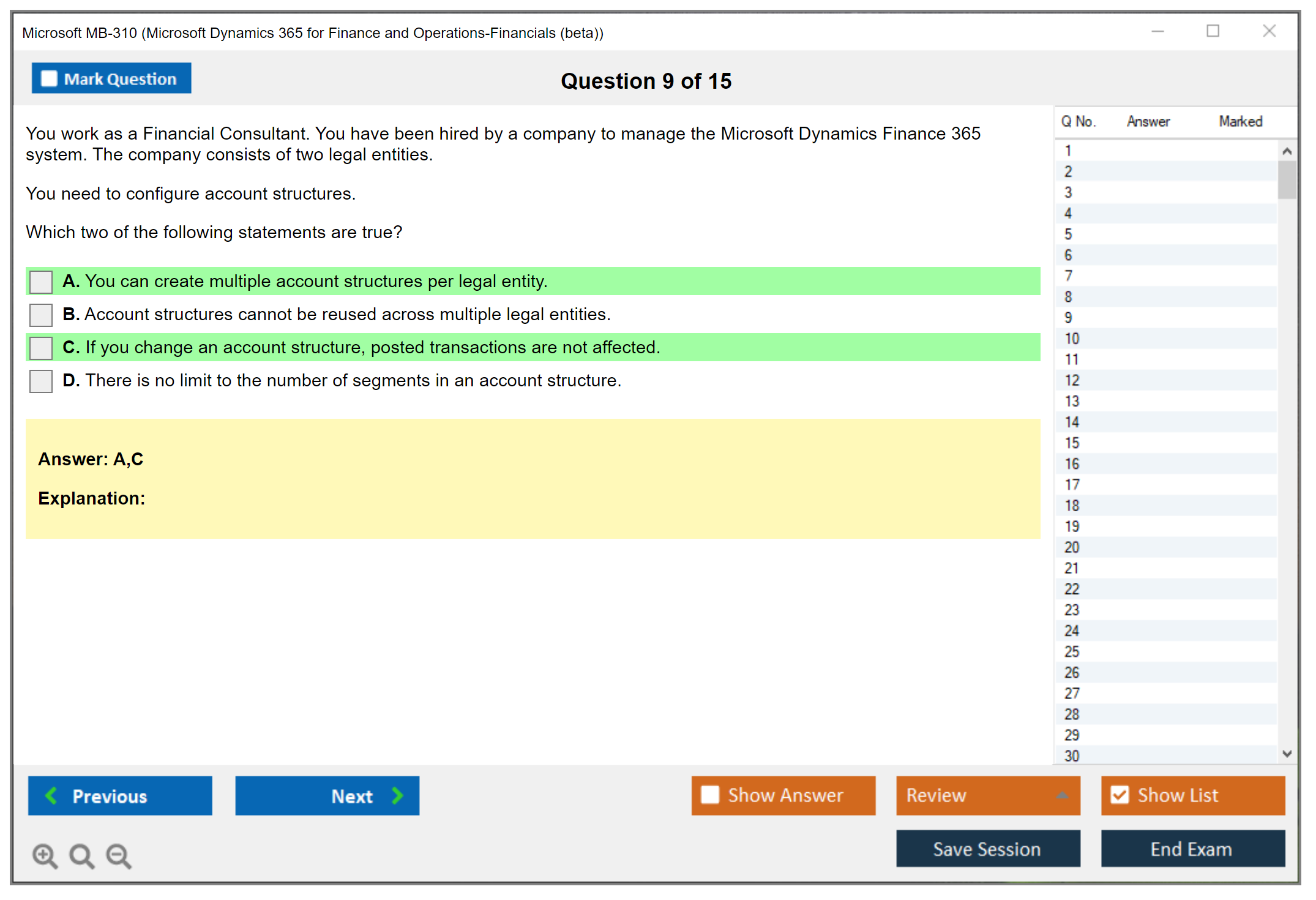Check answer option A checkbox
Screen dimensions: 1316x900
[41, 282]
